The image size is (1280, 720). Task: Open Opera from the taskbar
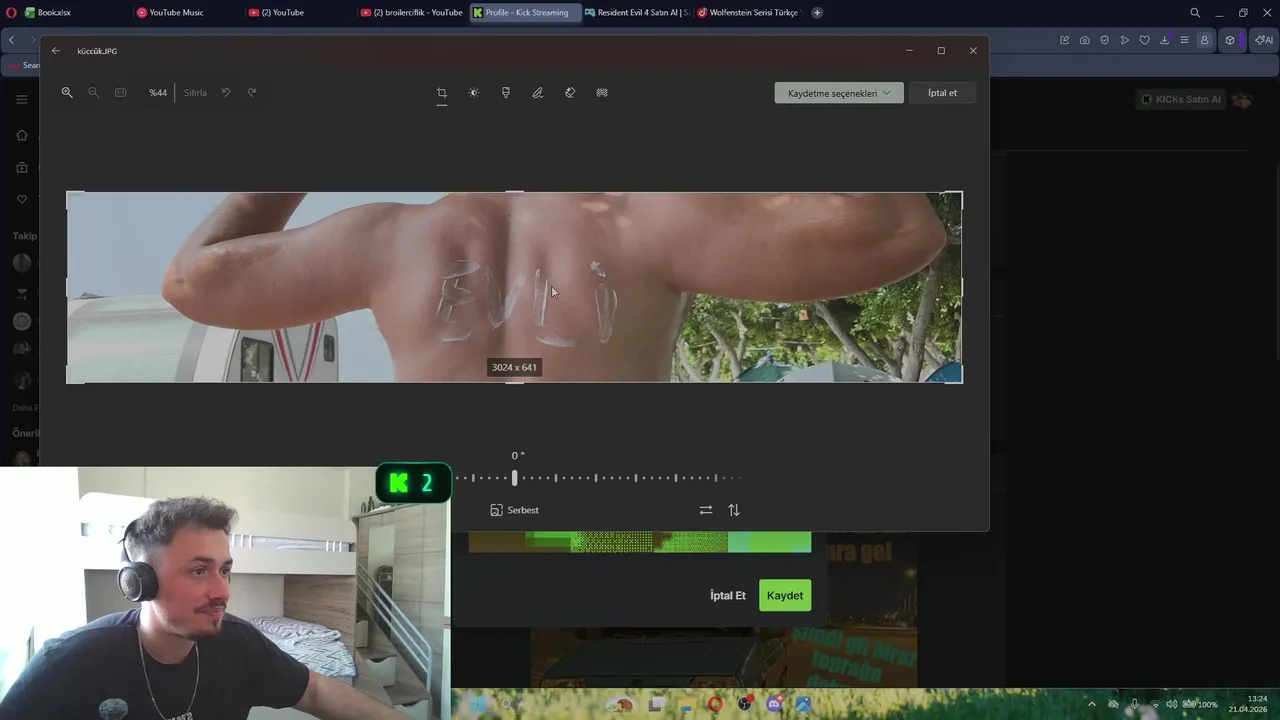[715, 704]
